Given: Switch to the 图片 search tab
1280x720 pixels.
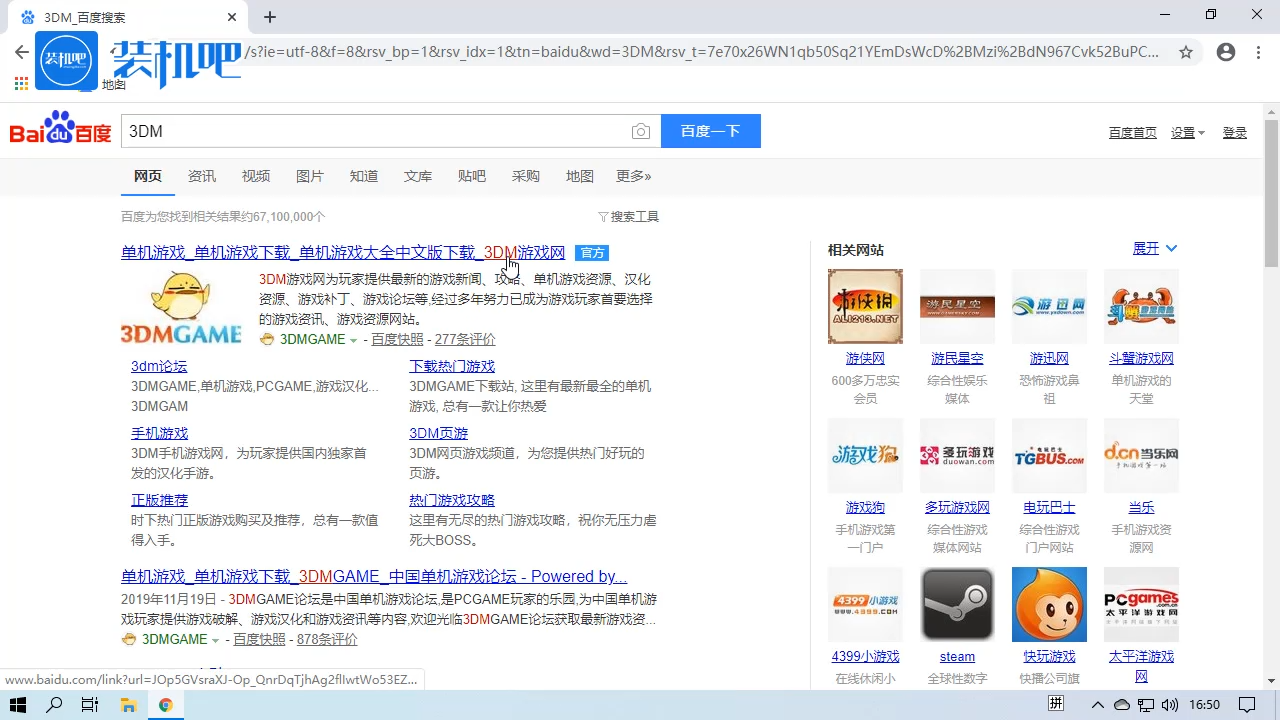Looking at the screenshot, I should point(310,176).
